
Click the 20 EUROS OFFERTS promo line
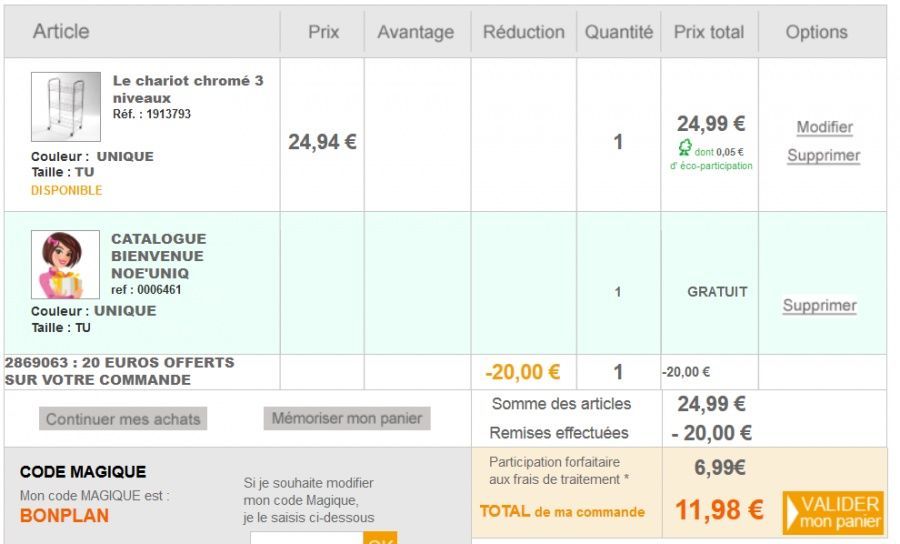pyautogui.click(x=119, y=371)
